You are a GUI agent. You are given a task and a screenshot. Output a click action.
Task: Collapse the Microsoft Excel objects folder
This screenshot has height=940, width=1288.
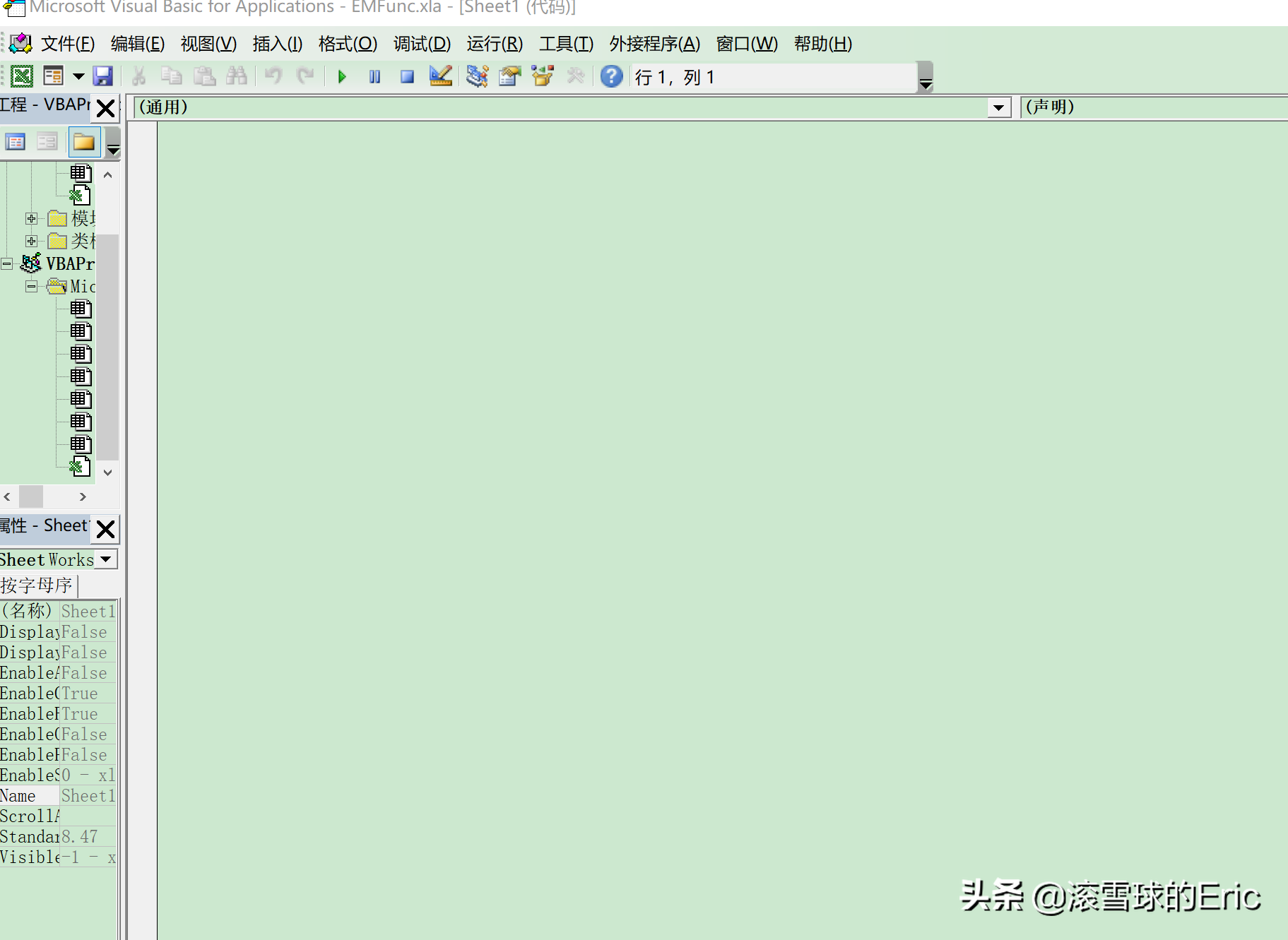coord(31,286)
